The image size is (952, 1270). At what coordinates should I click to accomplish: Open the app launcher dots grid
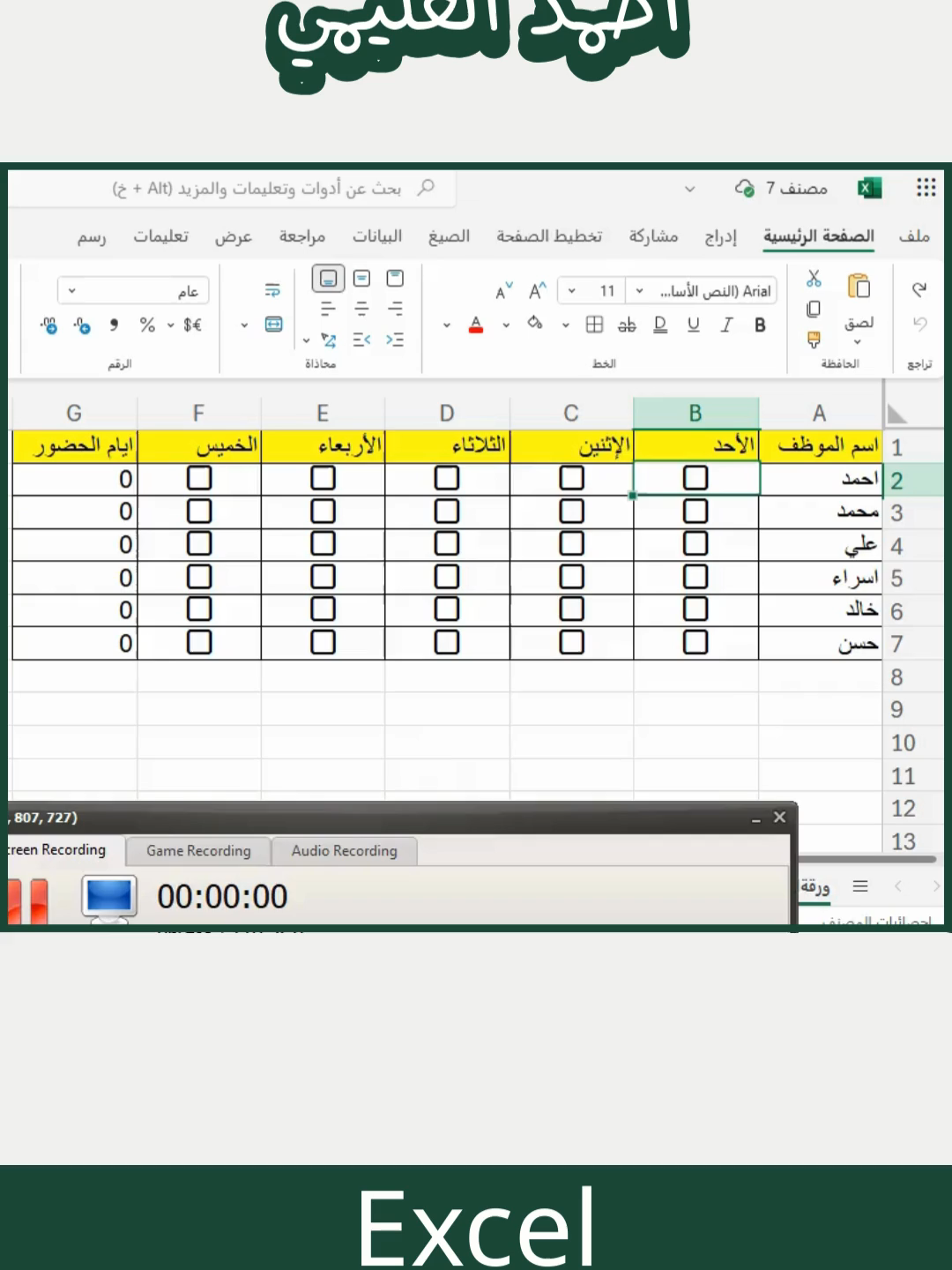(x=926, y=187)
